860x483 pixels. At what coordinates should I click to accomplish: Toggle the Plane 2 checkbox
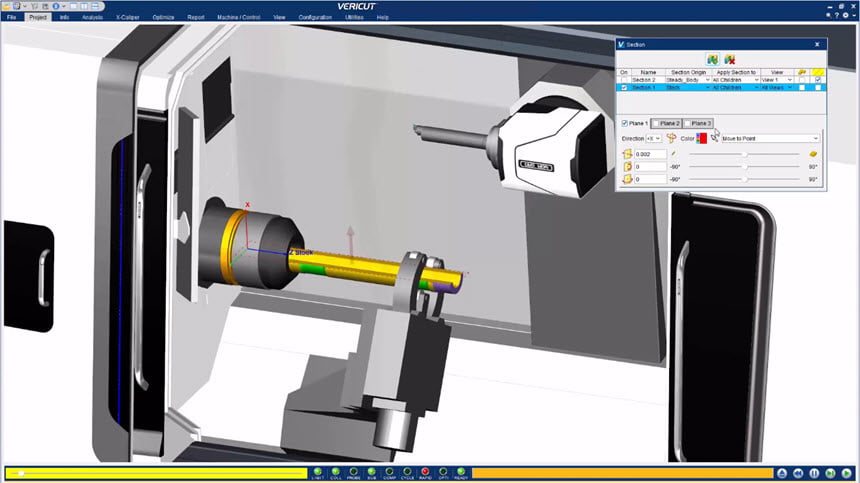[656, 123]
